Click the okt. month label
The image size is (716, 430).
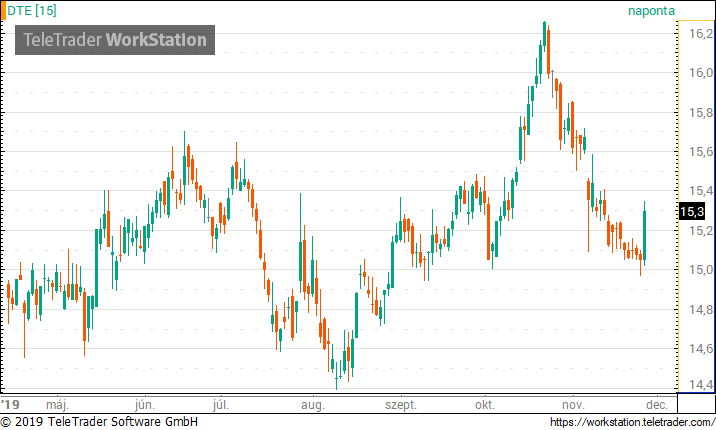tap(485, 404)
